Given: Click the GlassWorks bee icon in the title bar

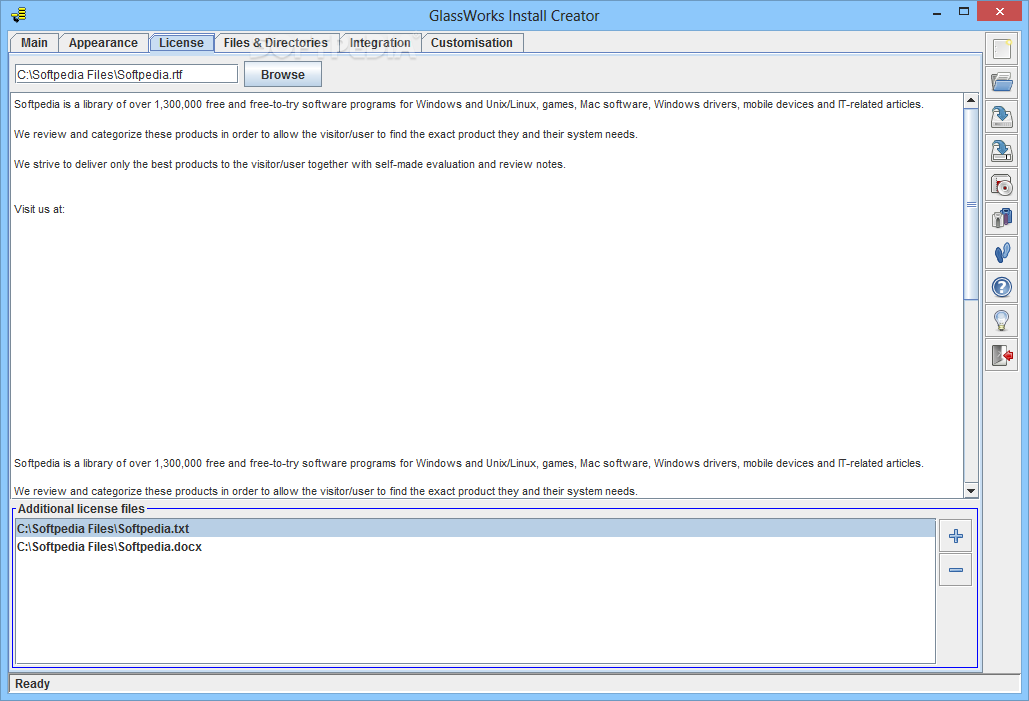Looking at the screenshot, I should tap(19, 14).
